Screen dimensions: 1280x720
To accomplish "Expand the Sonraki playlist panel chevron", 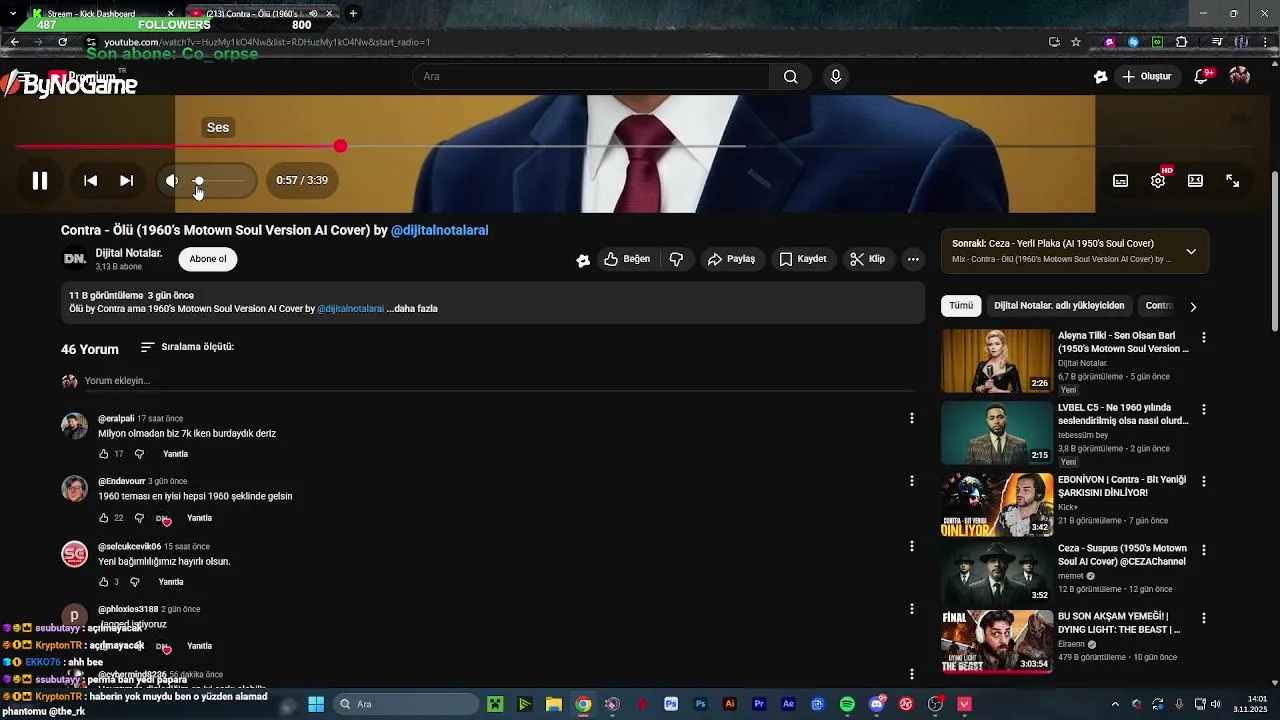I will coord(1191,251).
